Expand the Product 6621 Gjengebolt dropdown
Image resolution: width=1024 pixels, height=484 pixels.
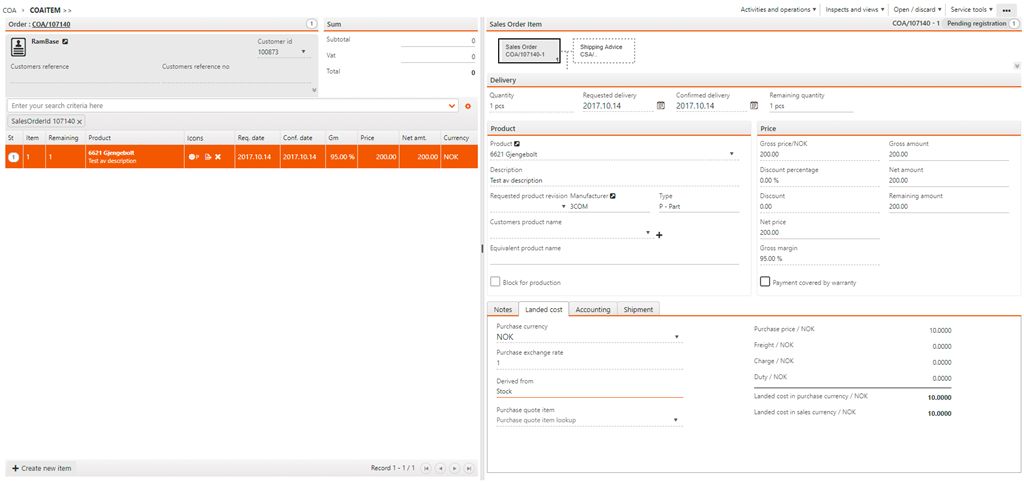coord(734,155)
